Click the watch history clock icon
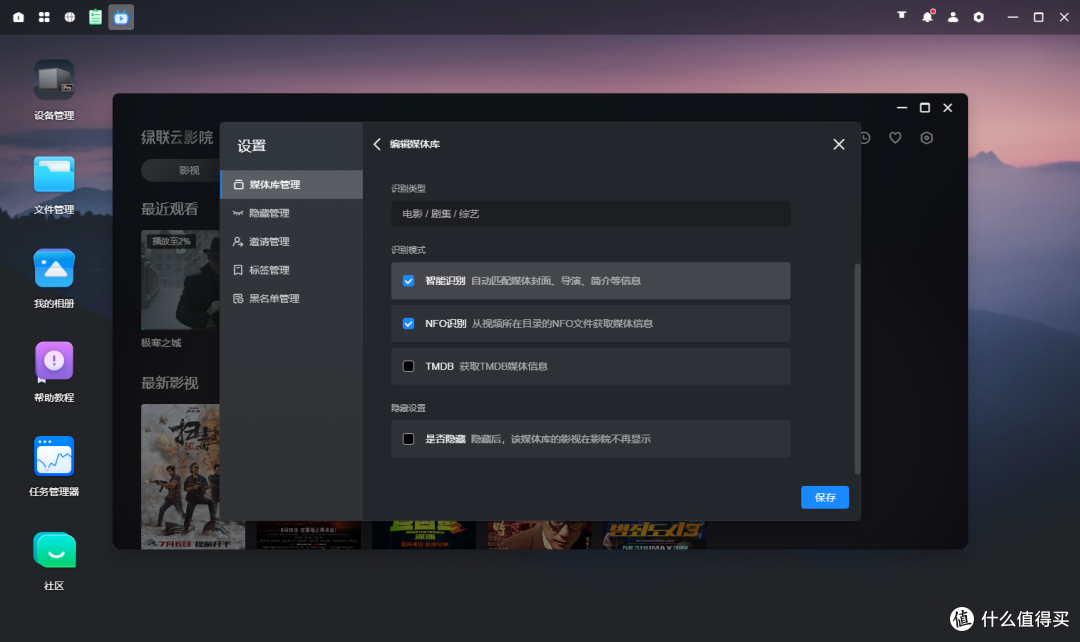Viewport: 1080px width, 642px height. pyautogui.click(x=865, y=138)
